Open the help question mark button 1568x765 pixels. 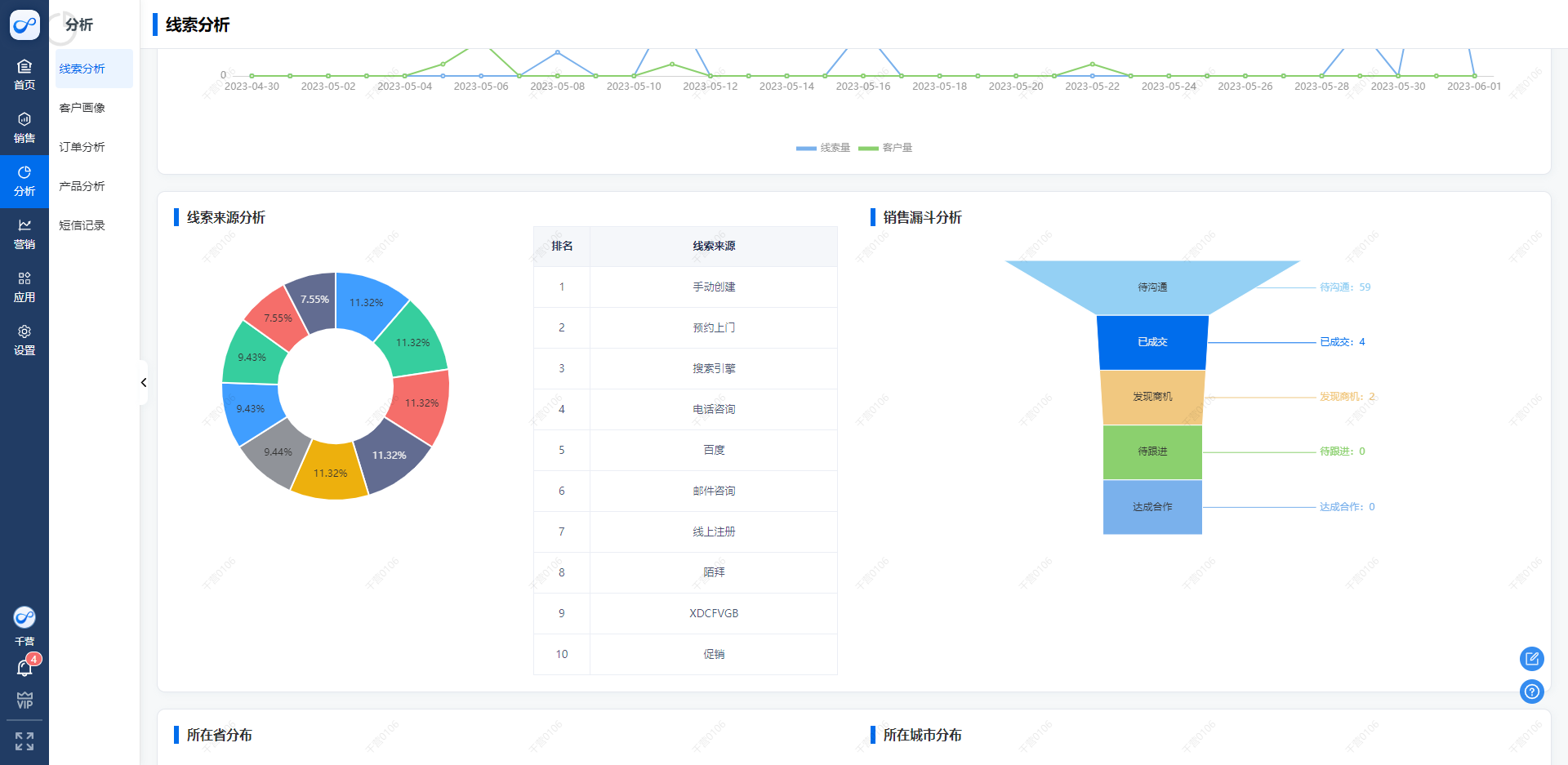[1531, 692]
